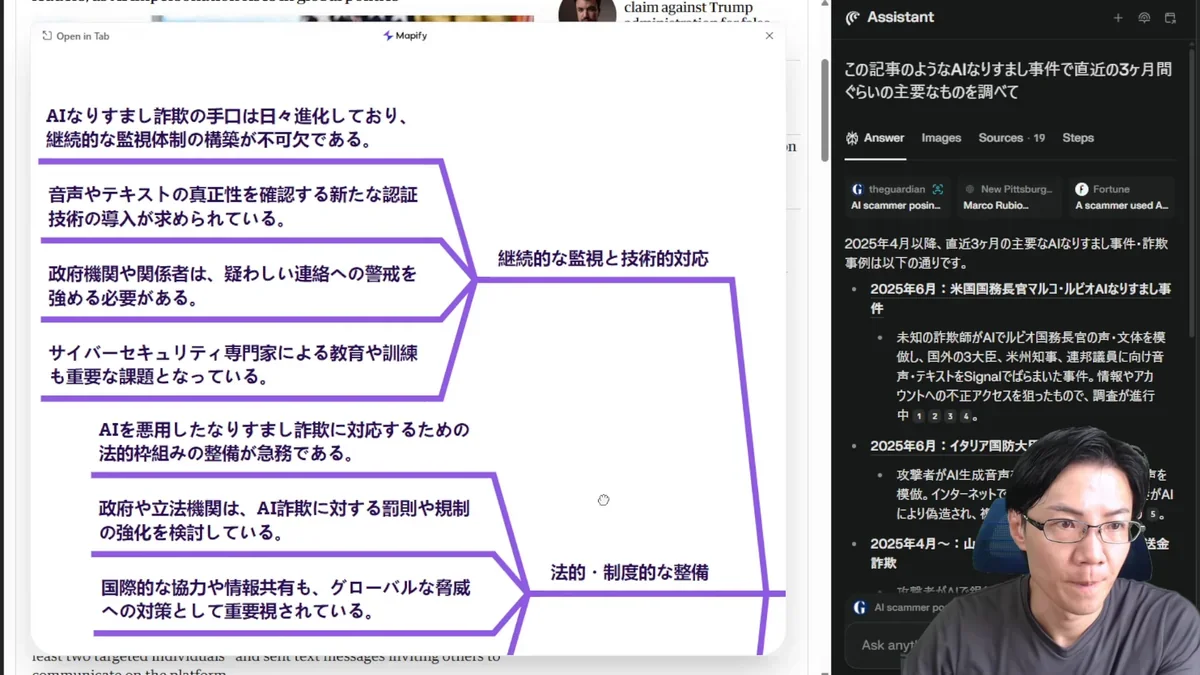This screenshot has width=1200, height=675.
Task: Click the Assistant logo icon
Action: [852, 18]
